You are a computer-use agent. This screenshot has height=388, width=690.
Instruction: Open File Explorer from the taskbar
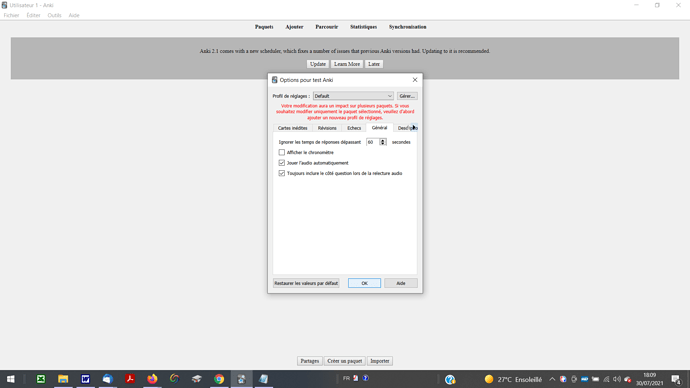(x=63, y=379)
